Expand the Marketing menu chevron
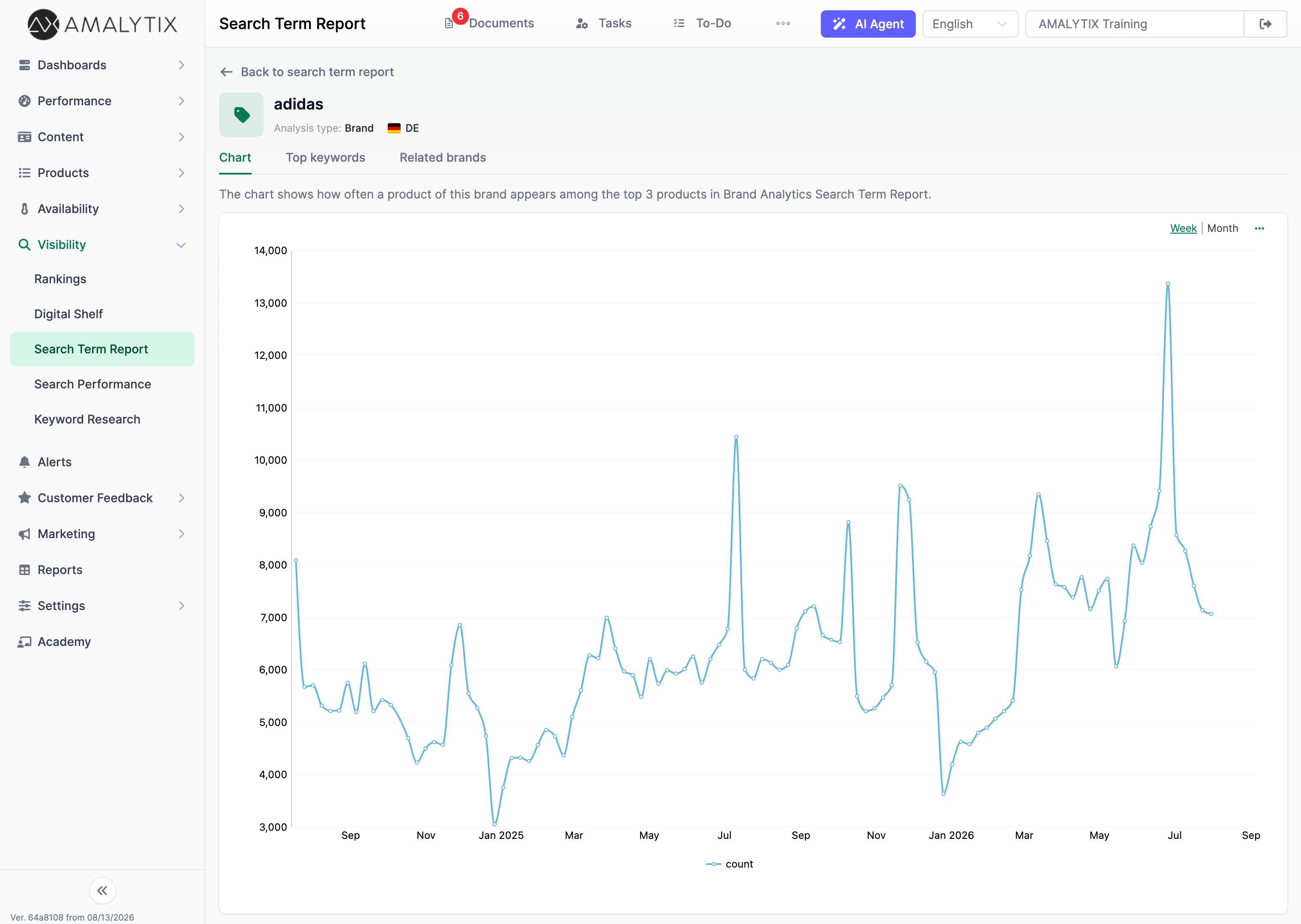Viewport: 1301px width, 924px height. pos(181,534)
